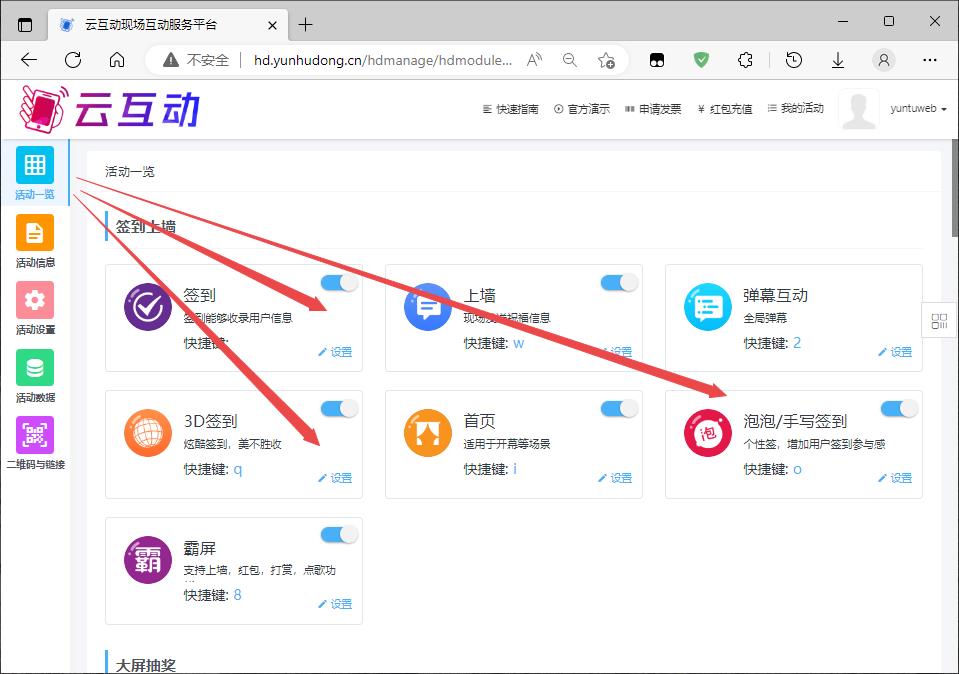959x674 pixels.
Task: Click the 云互动 site logo
Action: pos(109,109)
